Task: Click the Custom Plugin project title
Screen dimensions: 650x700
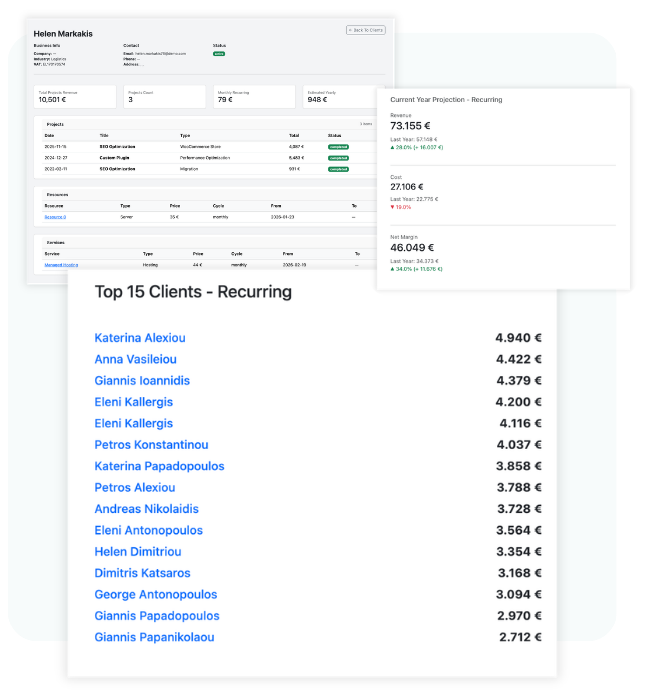Action: [114, 158]
